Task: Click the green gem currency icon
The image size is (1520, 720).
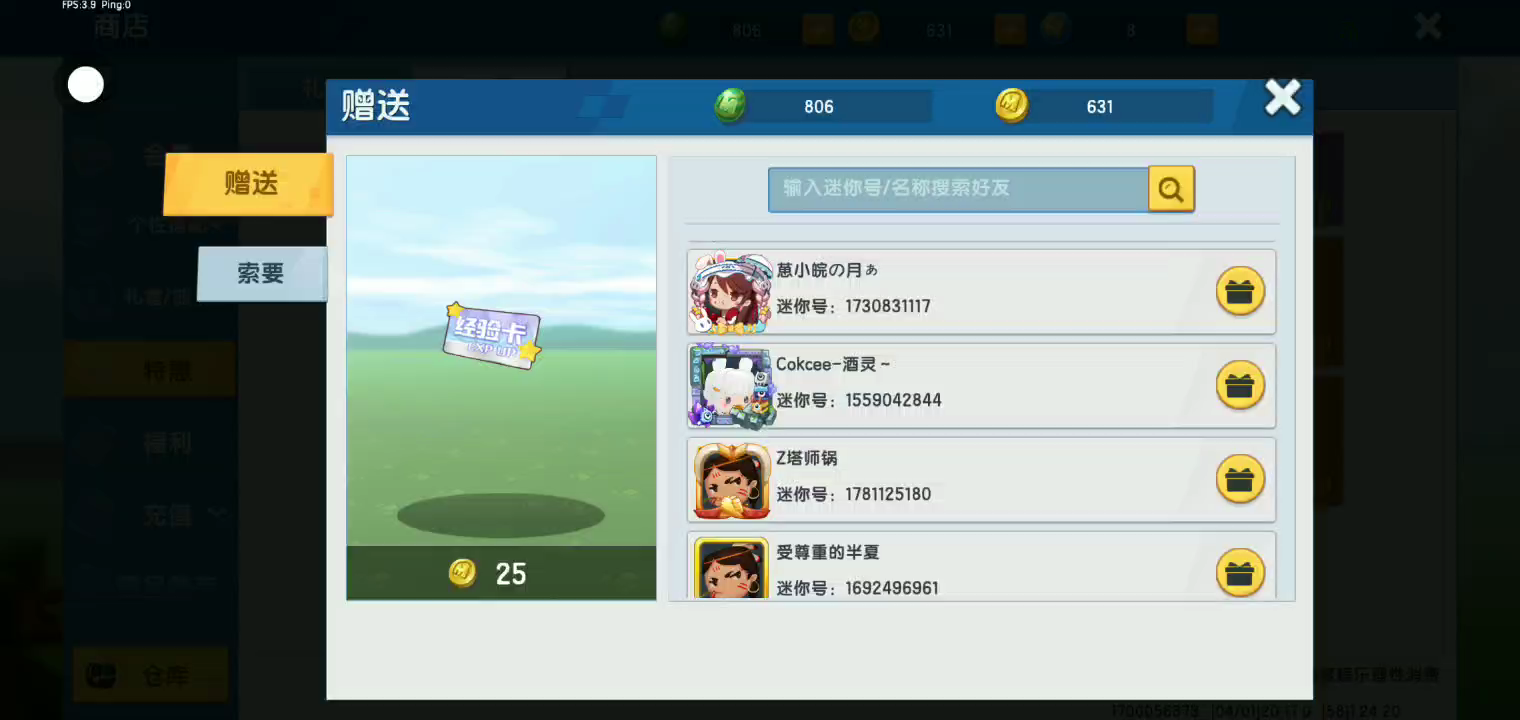Action: pos(731,106)
